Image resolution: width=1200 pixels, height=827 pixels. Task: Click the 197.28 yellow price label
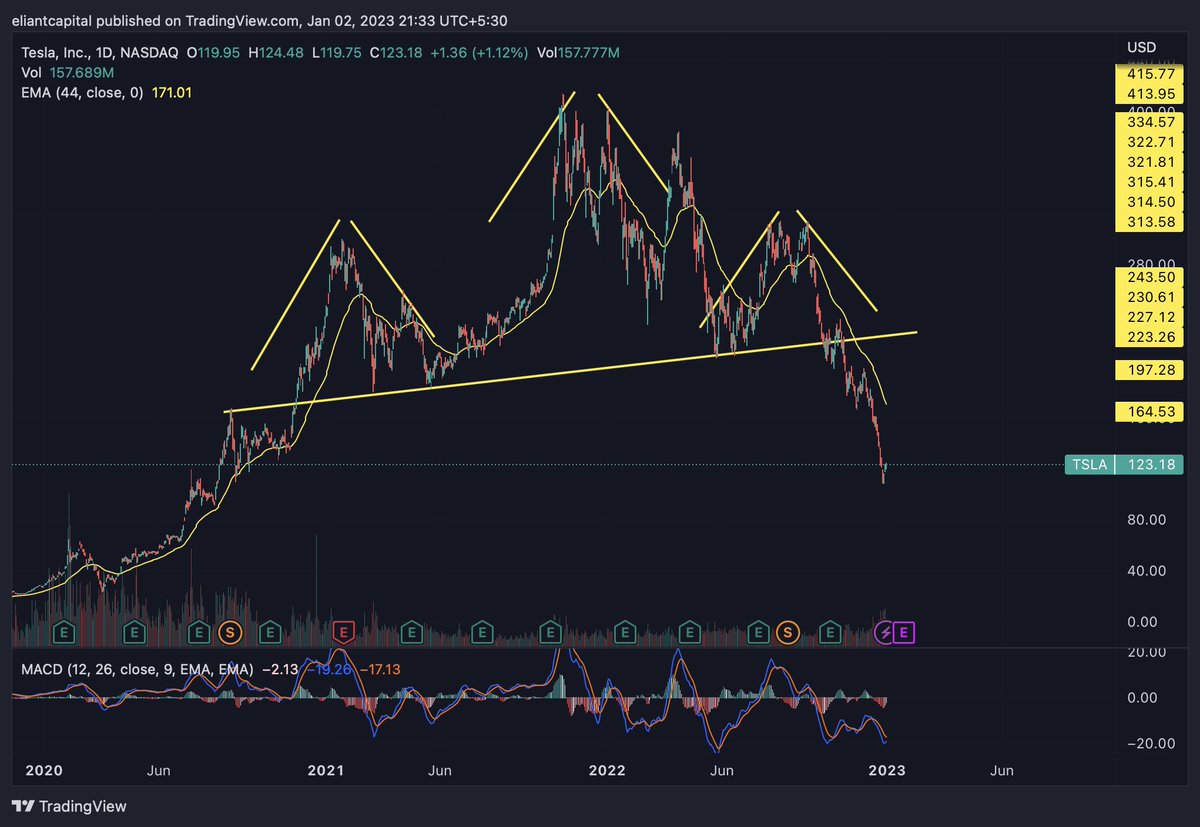pos(1149,371)
